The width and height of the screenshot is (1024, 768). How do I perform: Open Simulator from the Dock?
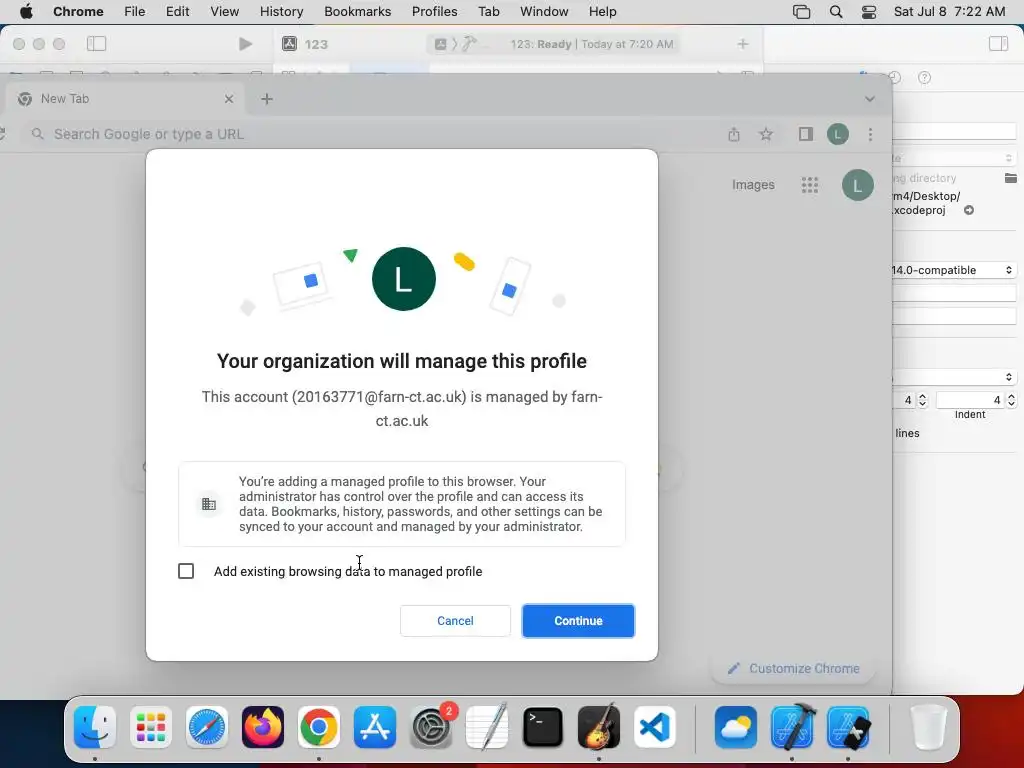coord(848,727)
